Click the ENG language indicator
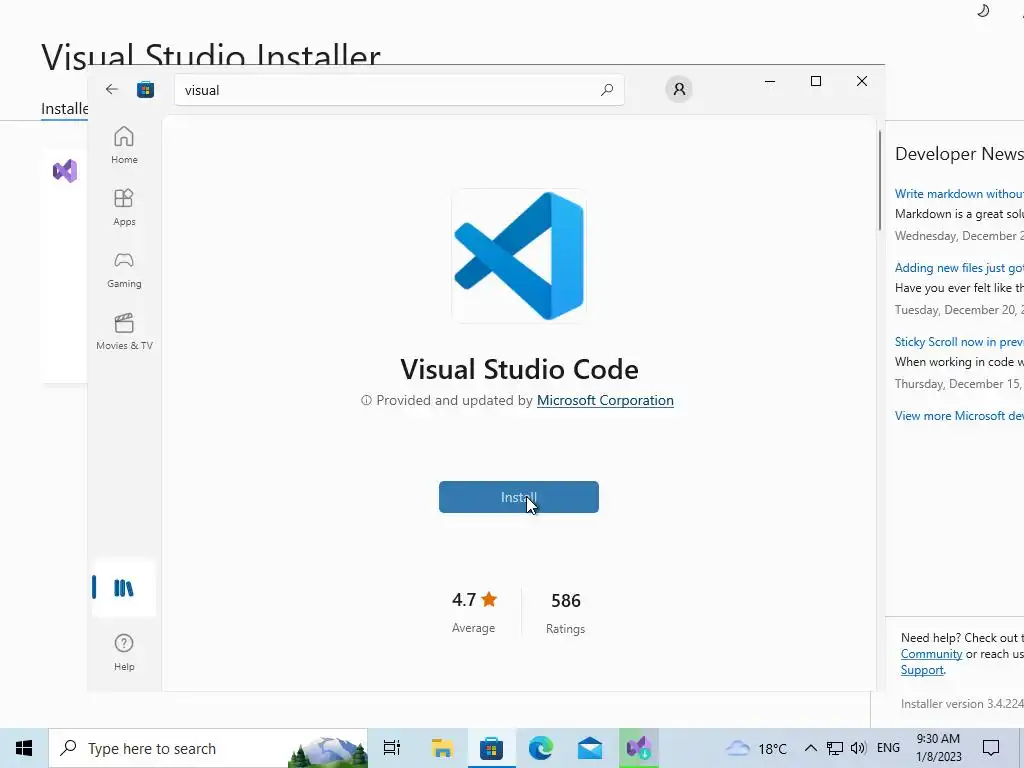1024x768 pixels. tap(888, 748)
